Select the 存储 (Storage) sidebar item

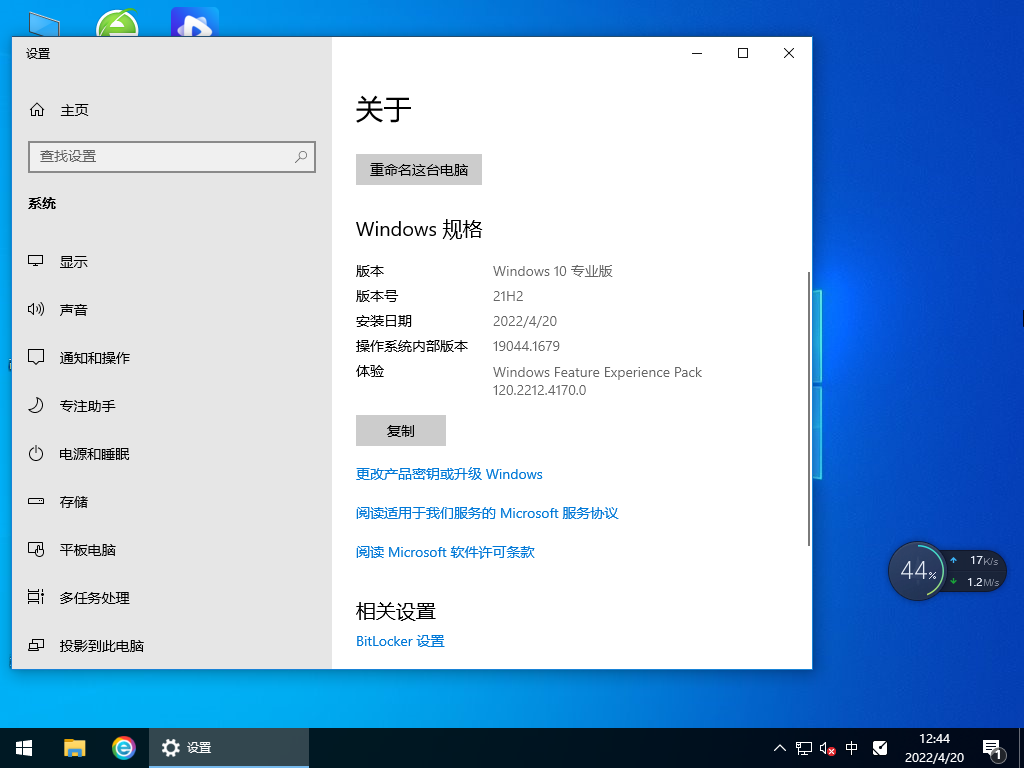pos(72,501)
